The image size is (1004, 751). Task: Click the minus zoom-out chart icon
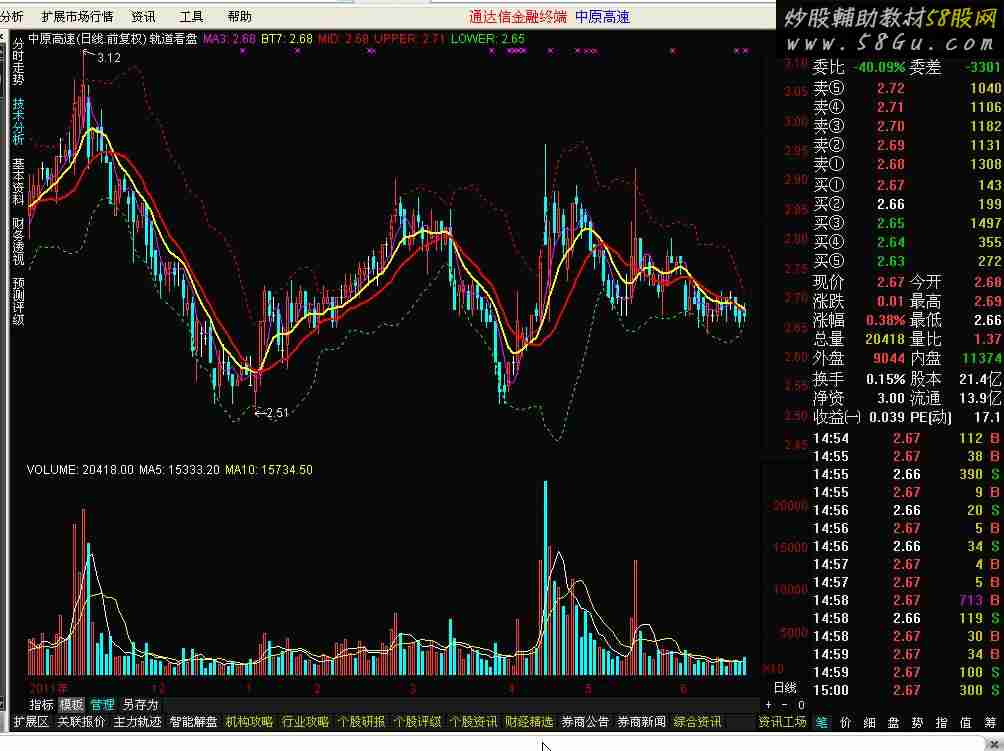coord(784,705)
